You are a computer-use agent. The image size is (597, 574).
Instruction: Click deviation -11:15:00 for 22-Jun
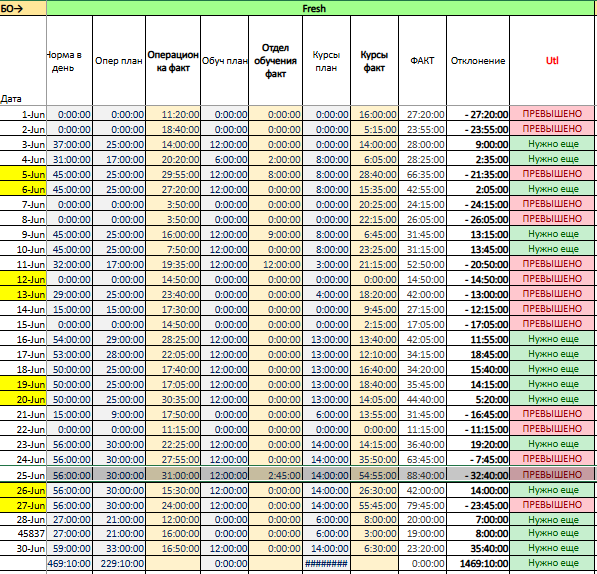pyautogui.click(x=478, y=429)
